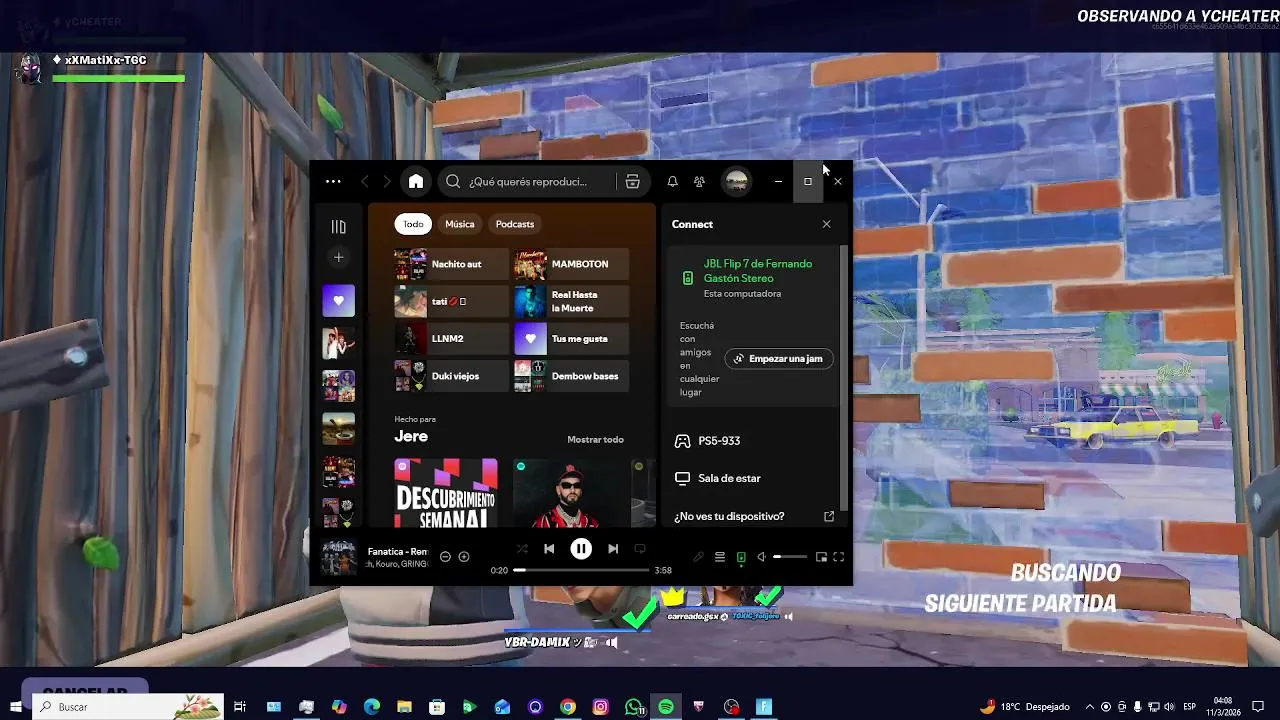1280x720 pixels.
Task: Select the Podcasts filter chip
Action: tap(515, 224)
